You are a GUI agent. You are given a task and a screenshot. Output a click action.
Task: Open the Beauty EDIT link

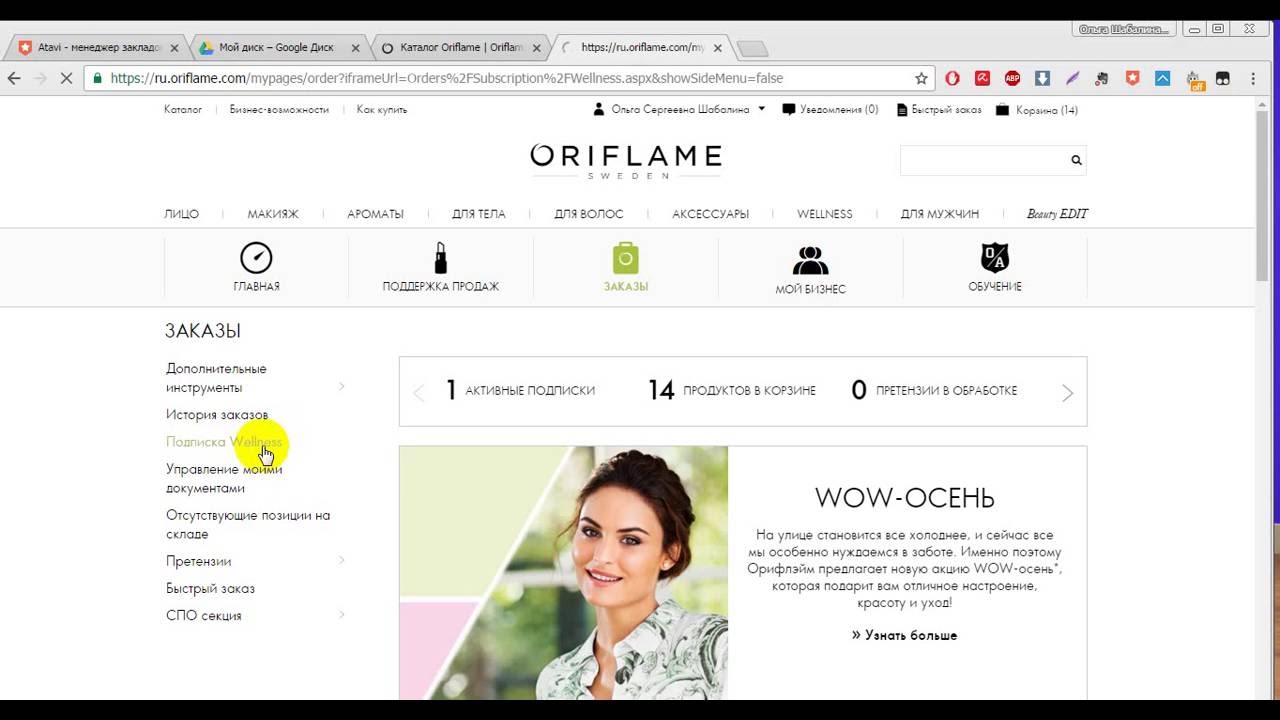click(x=1057, y=214)
